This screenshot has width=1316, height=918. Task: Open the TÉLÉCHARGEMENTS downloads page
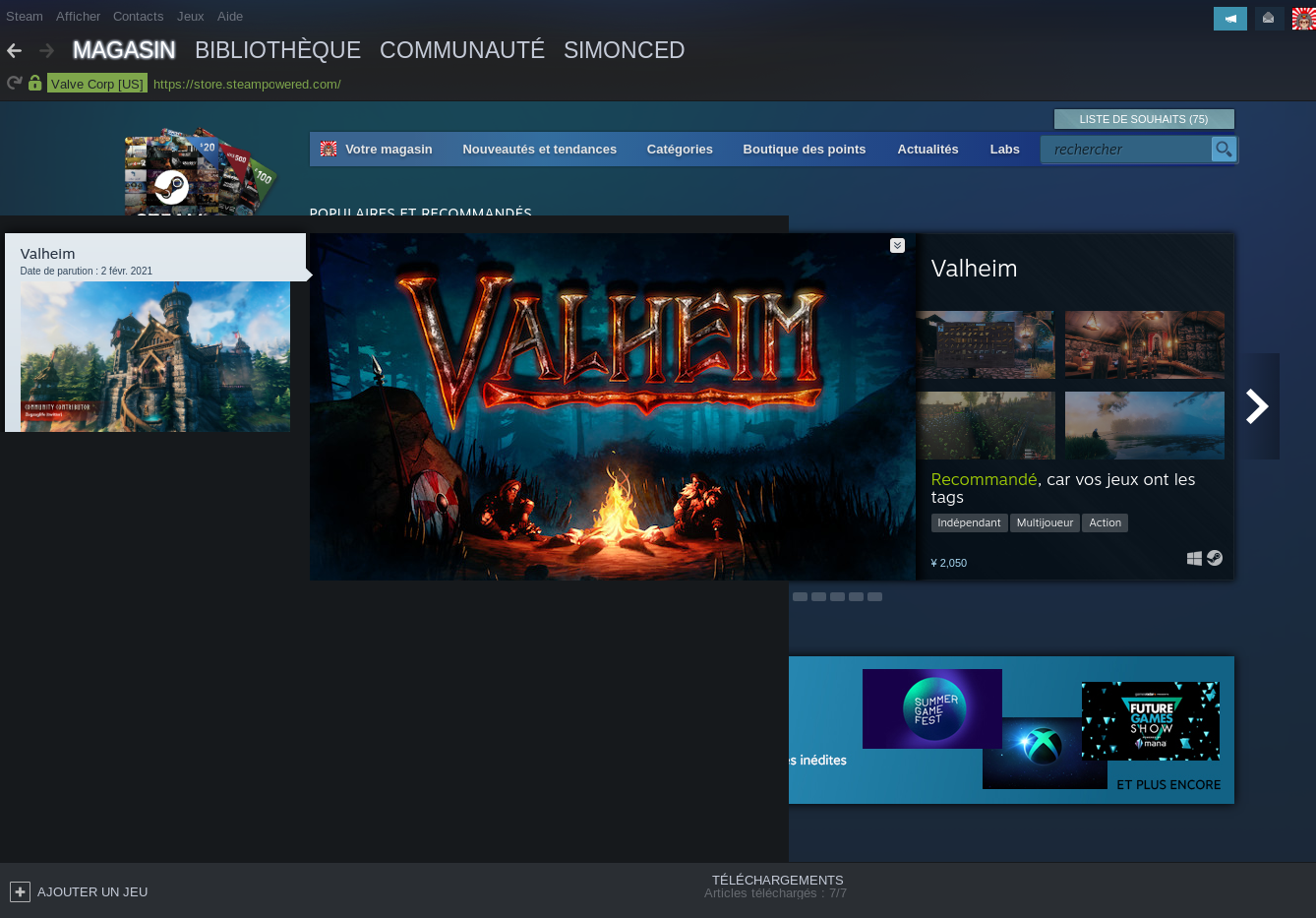tap(778, 880)
